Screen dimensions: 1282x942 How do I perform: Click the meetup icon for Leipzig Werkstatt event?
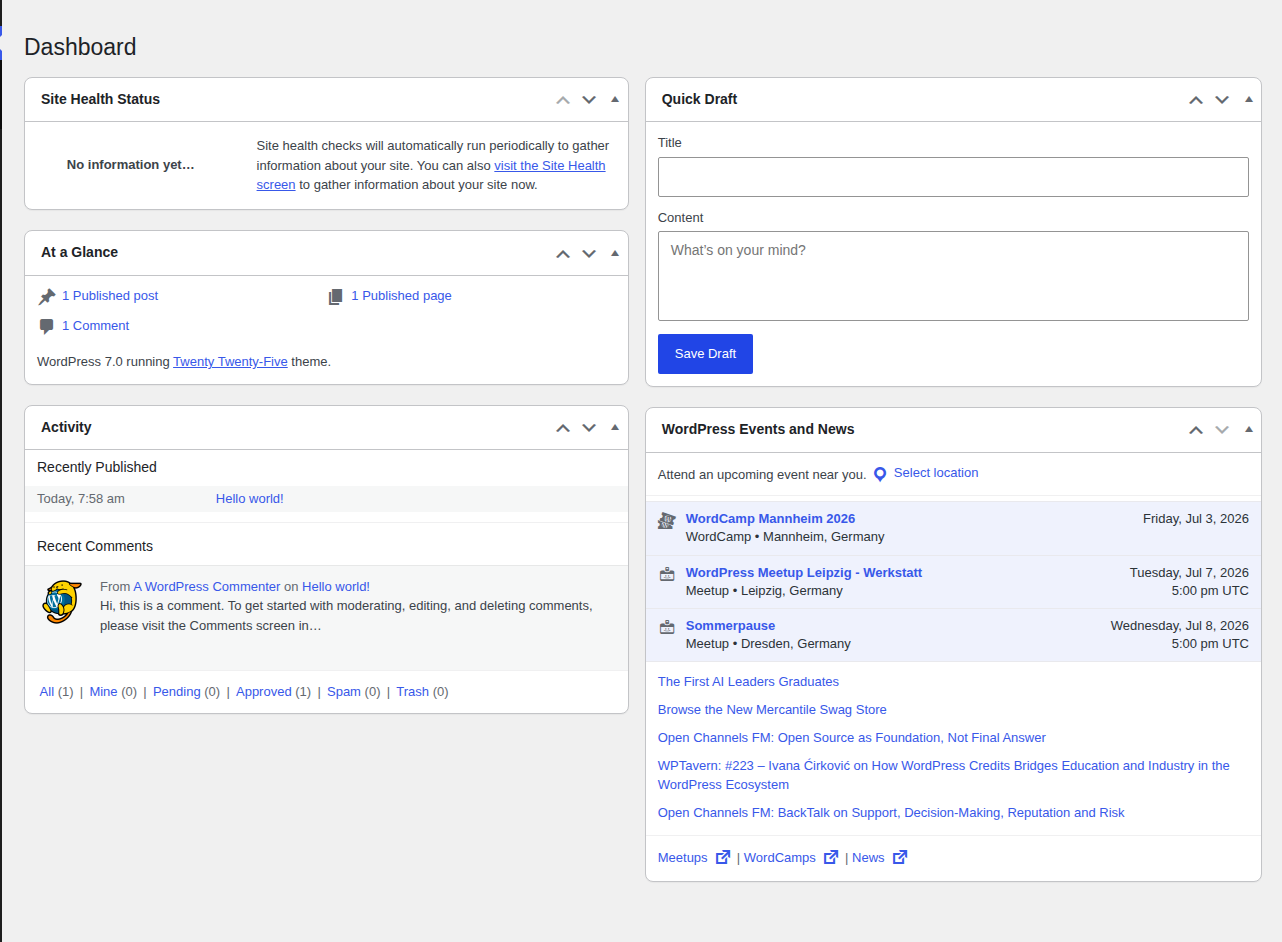pyautogui.click(x=667, y=574)
